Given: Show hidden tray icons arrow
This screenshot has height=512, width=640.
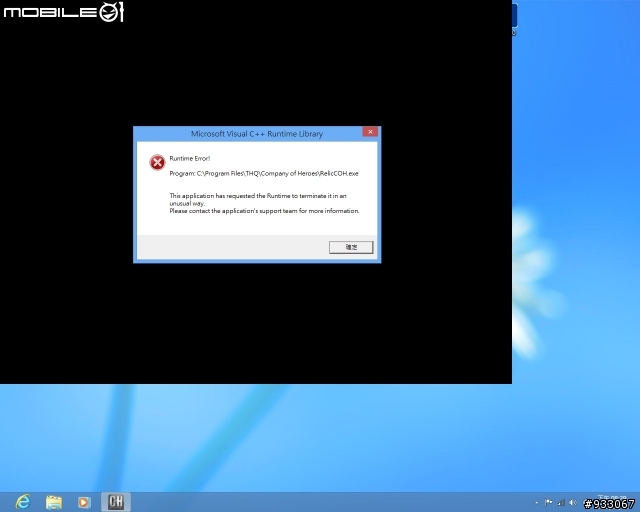Looking at the screenshot, I should [x=537, y=503].
